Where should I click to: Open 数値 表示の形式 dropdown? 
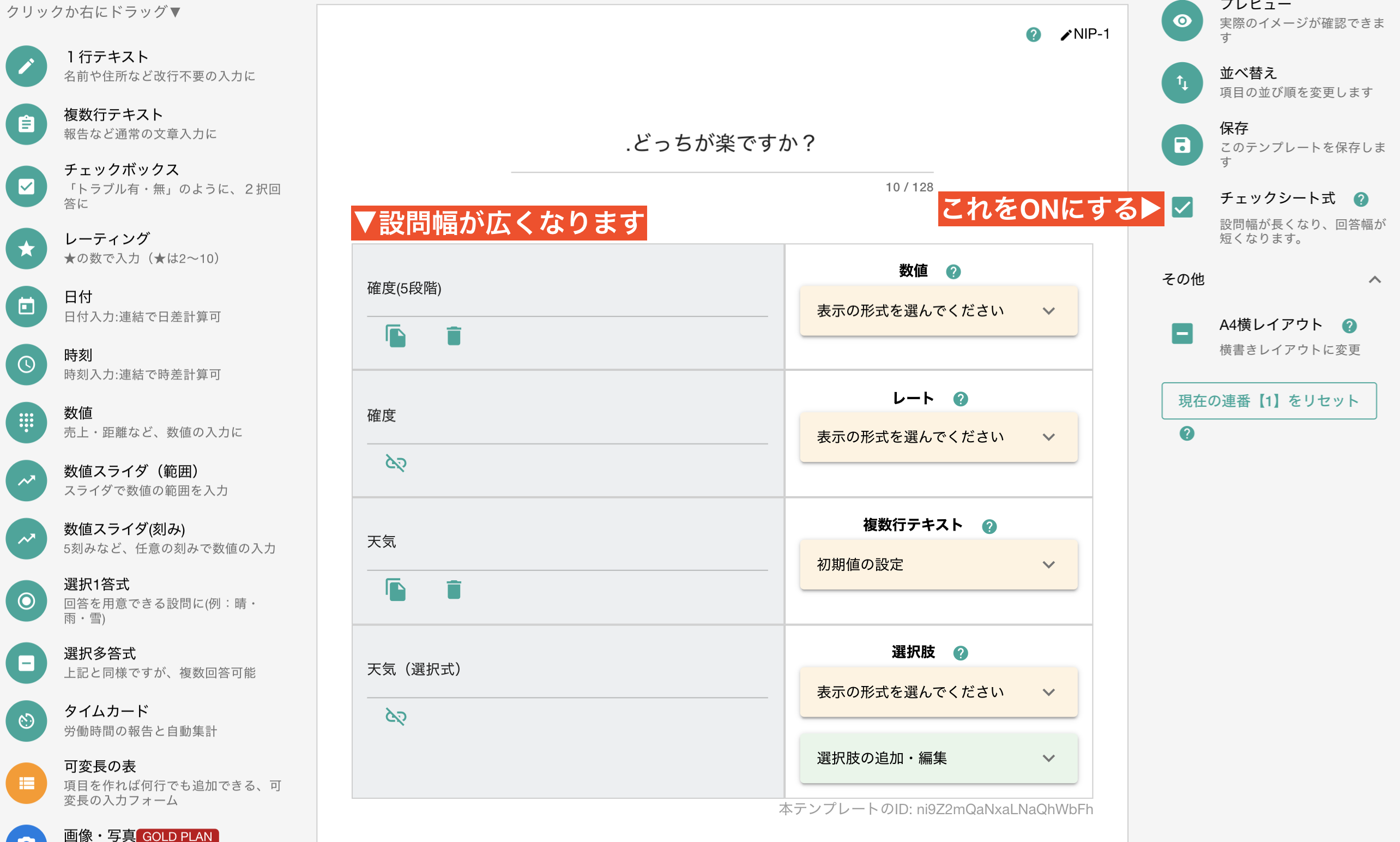938,311
